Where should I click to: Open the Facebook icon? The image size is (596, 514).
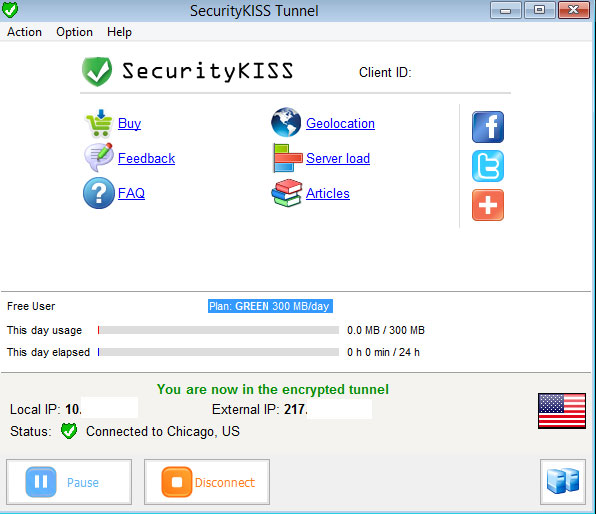[x=488, y=127]
